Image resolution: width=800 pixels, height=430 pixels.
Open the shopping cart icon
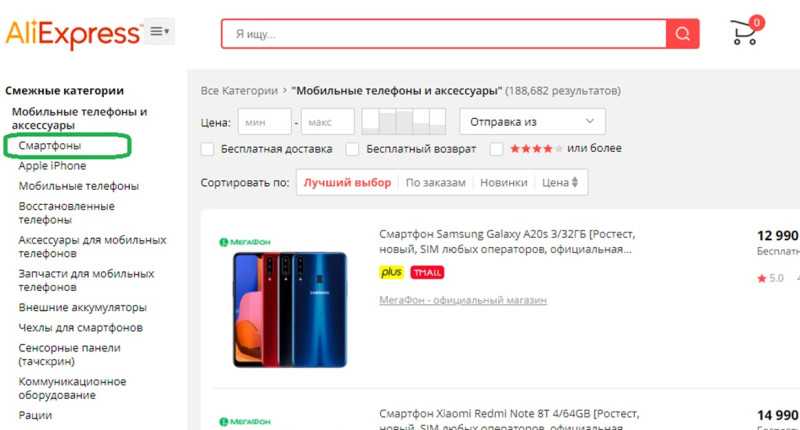tap(746, 31)
